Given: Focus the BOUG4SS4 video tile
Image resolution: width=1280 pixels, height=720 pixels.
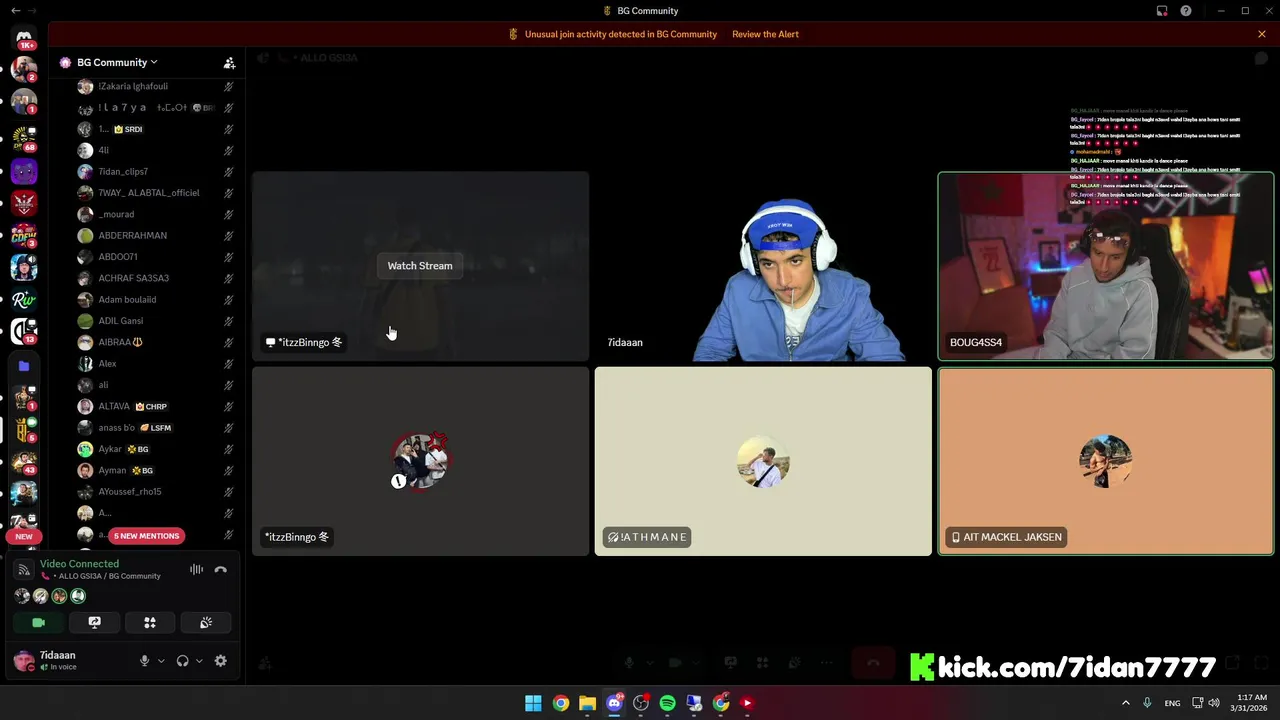Looking at the screenshot, I should tap(1106, 266).
